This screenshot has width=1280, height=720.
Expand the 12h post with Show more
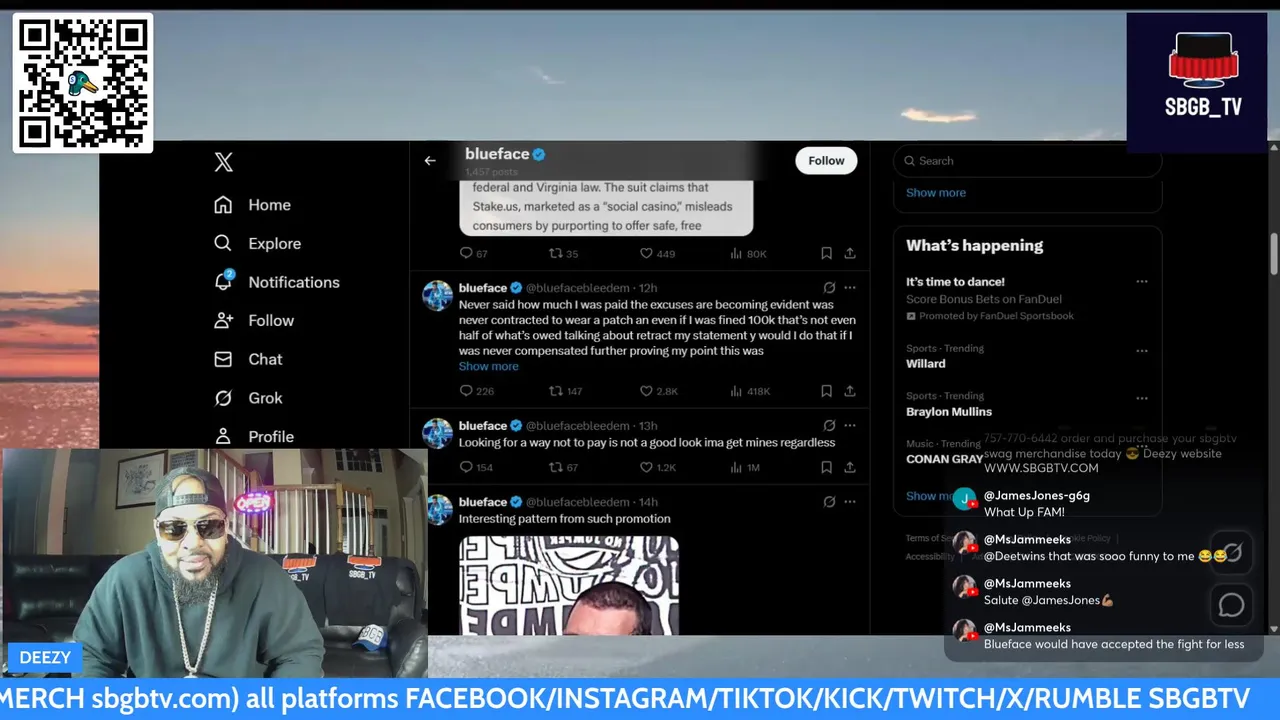click(x=488, y=366)
